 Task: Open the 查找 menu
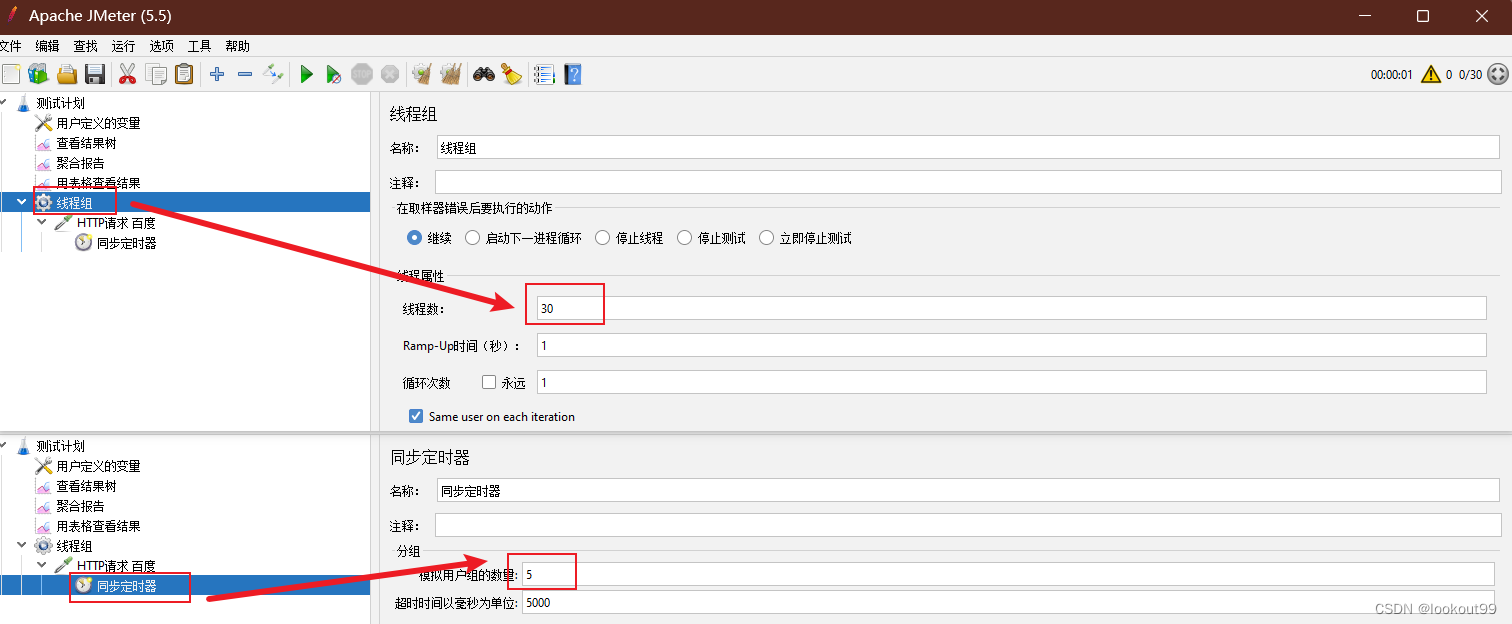pyautogui.click(x=85, y=46)
